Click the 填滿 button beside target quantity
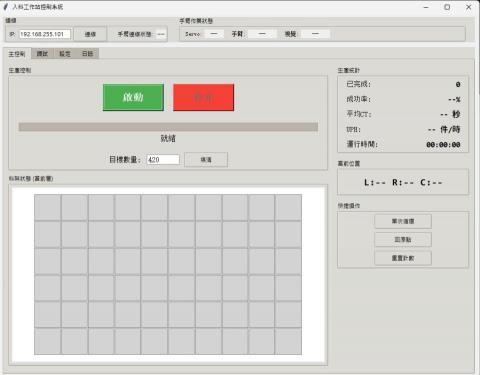Image resolution: width=480 pixels, height=375 pixels. 206,160
